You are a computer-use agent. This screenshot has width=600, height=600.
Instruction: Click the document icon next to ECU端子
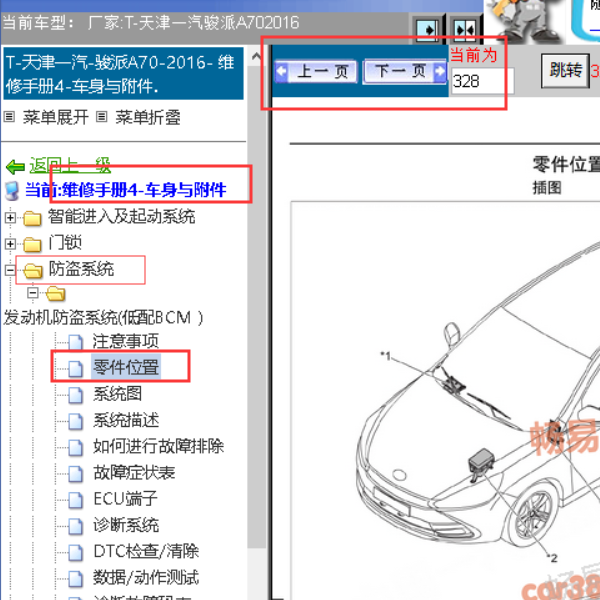point(75,500)
